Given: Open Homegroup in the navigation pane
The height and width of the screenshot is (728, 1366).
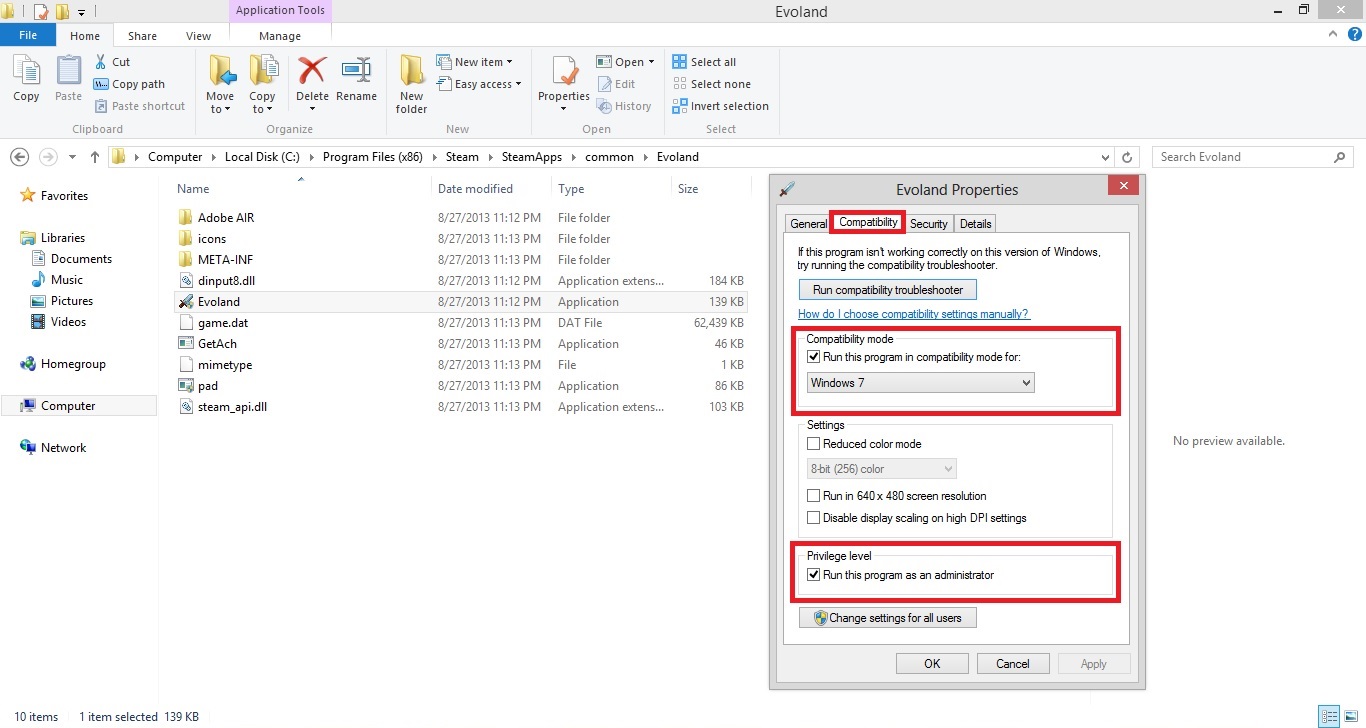Looking at the screenshot, I should tap(63, 364).
